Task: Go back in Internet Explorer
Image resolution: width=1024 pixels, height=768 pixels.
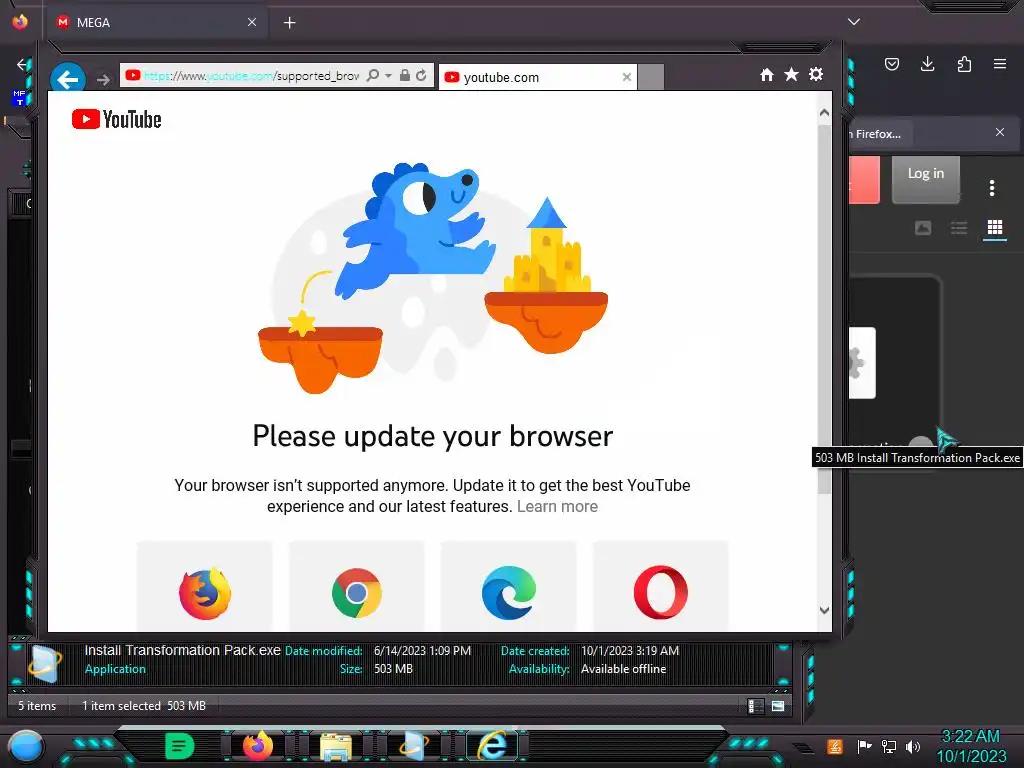Action: tap(67, 79)
